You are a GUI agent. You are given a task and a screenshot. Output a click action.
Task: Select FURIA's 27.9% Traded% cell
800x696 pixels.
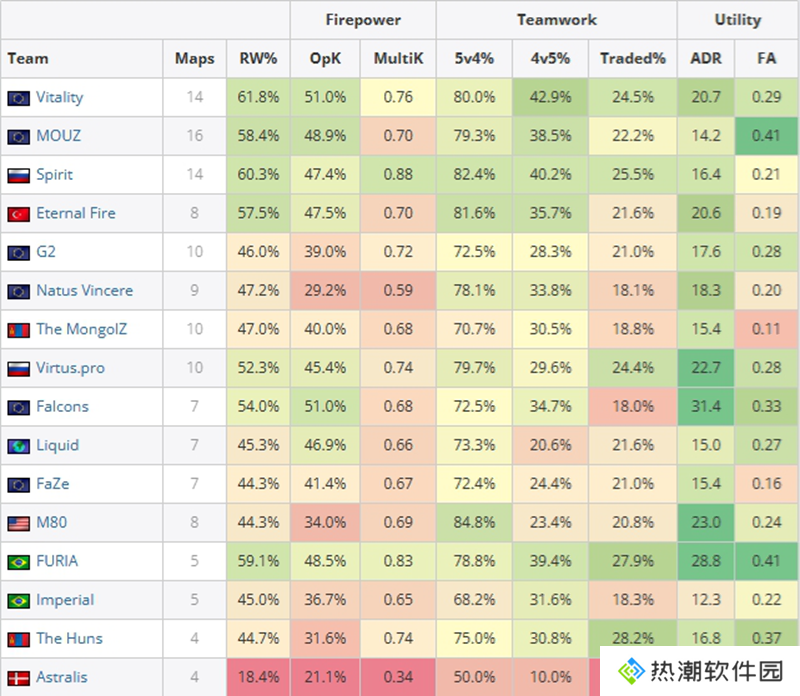click(x=633, y=561)
